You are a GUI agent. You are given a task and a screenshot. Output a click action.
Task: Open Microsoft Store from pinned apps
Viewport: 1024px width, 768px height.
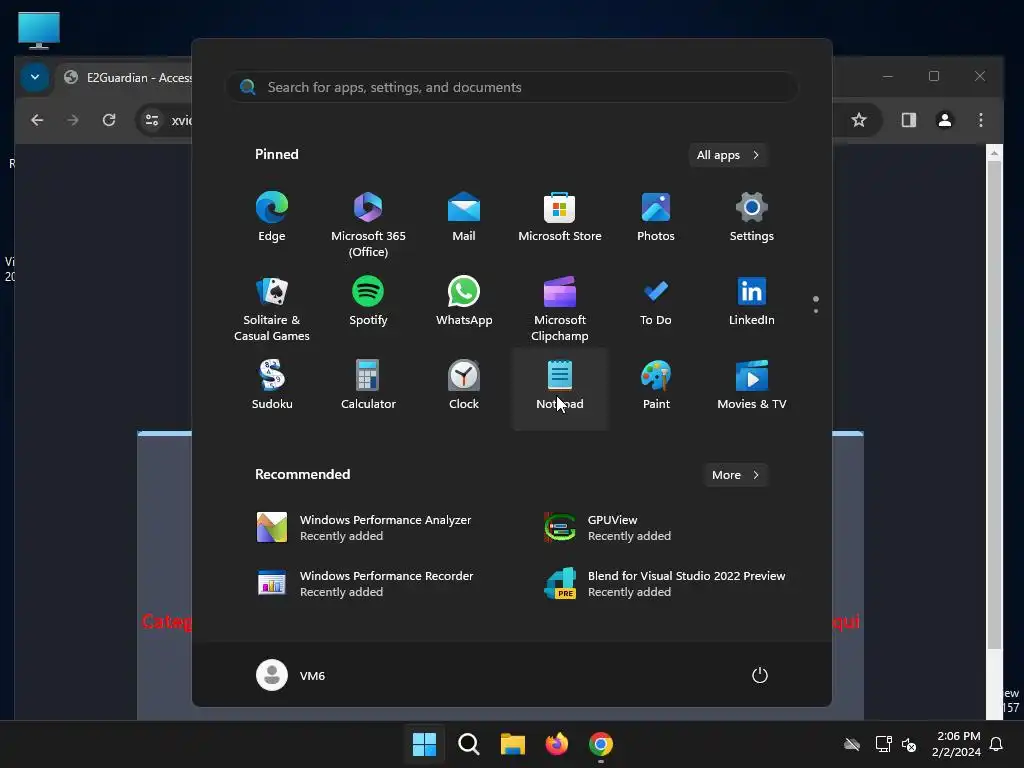point(560,217)
